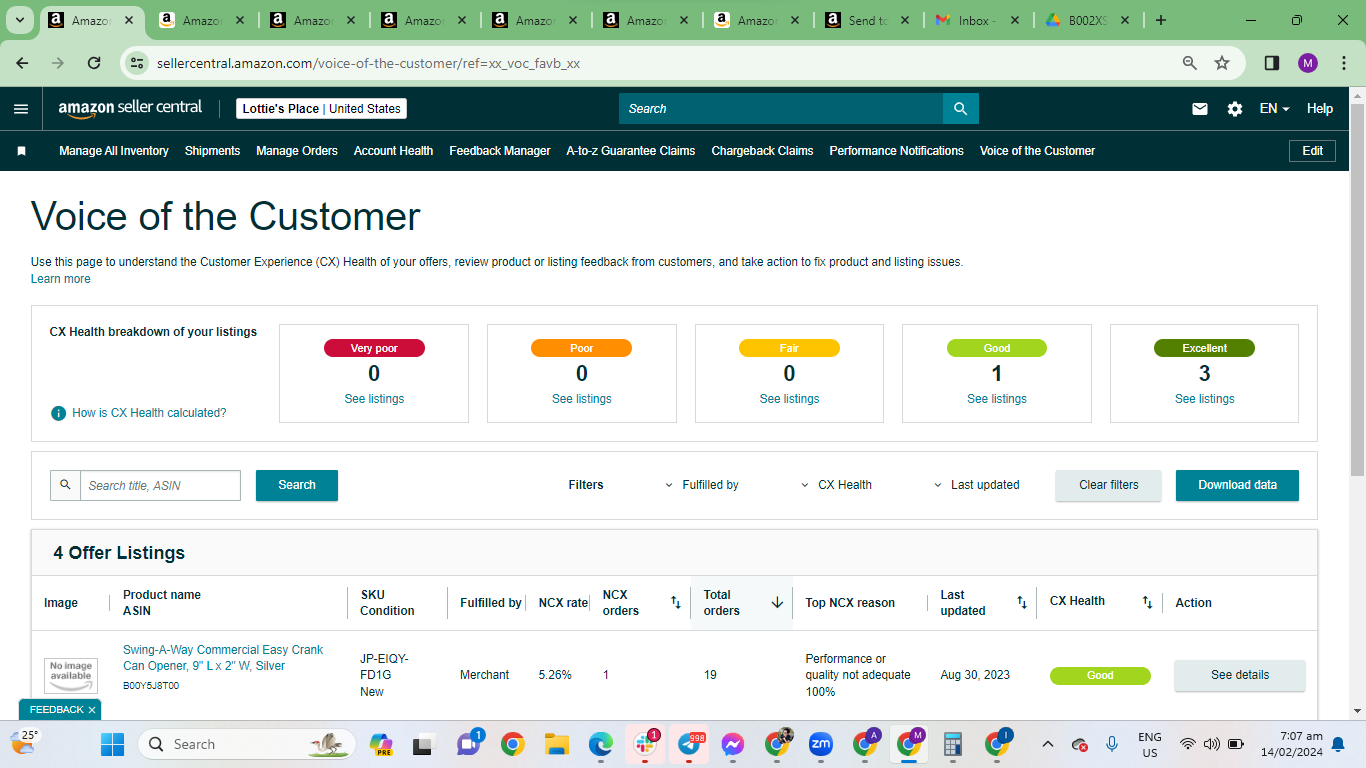1366x768 pixels.
Task: Open File Explorer from the taskbar
Action: (557, 744)
